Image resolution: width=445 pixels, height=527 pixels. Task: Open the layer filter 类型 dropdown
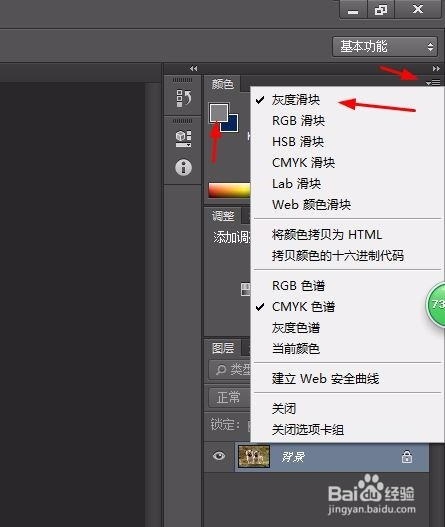pos(230,370)
